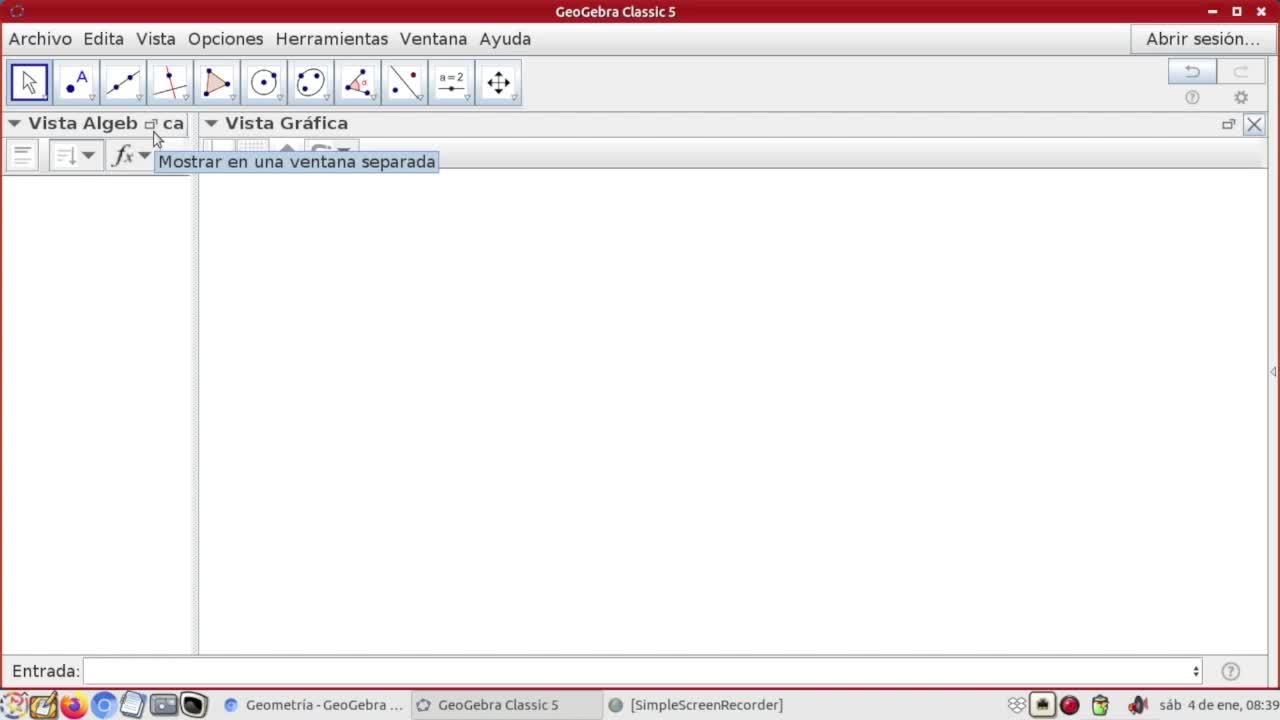Open polygon tool options dropdown arrow
The height and width of the screenshot is (720, 1280).
(x=233, y=98)
